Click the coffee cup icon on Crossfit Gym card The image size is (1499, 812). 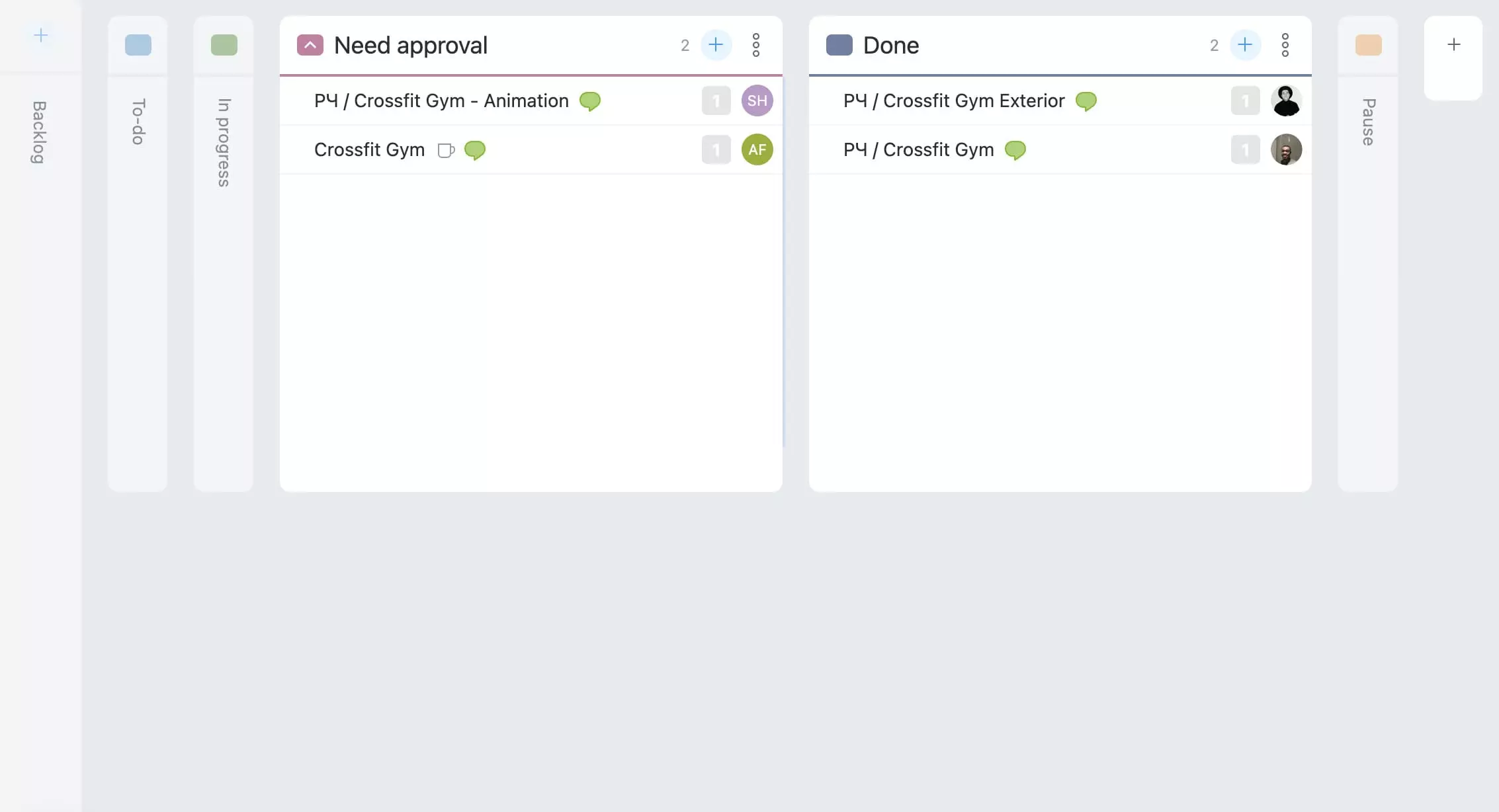[447, 151]
